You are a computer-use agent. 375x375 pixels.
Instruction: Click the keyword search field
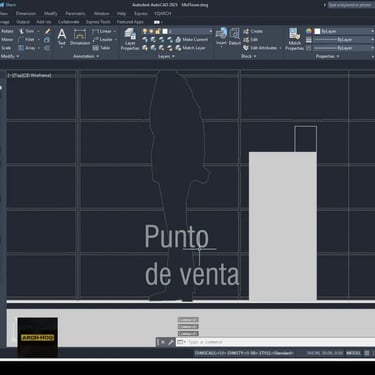[x=351, y=5]
